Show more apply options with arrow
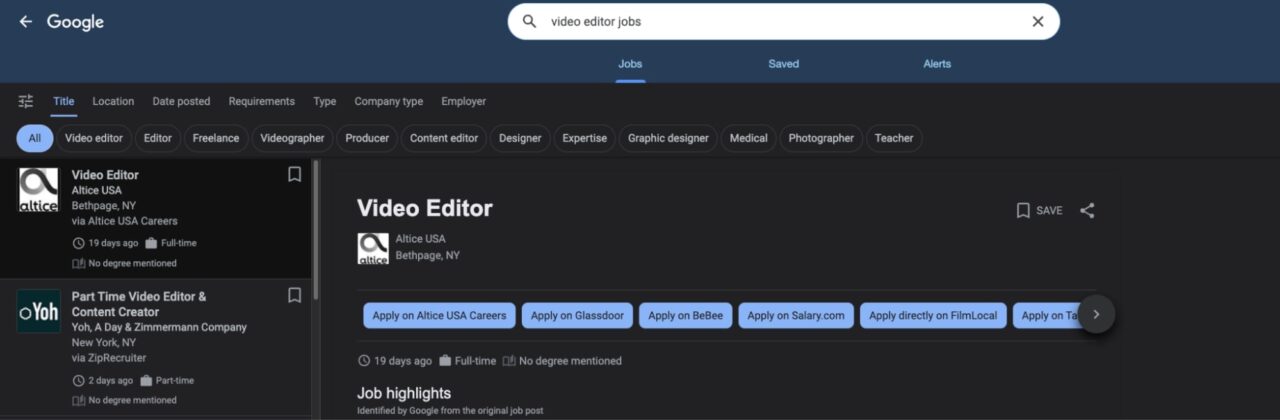This screenshot has width=1280, height=420. pyautogui.click(x=1096, y=314)
